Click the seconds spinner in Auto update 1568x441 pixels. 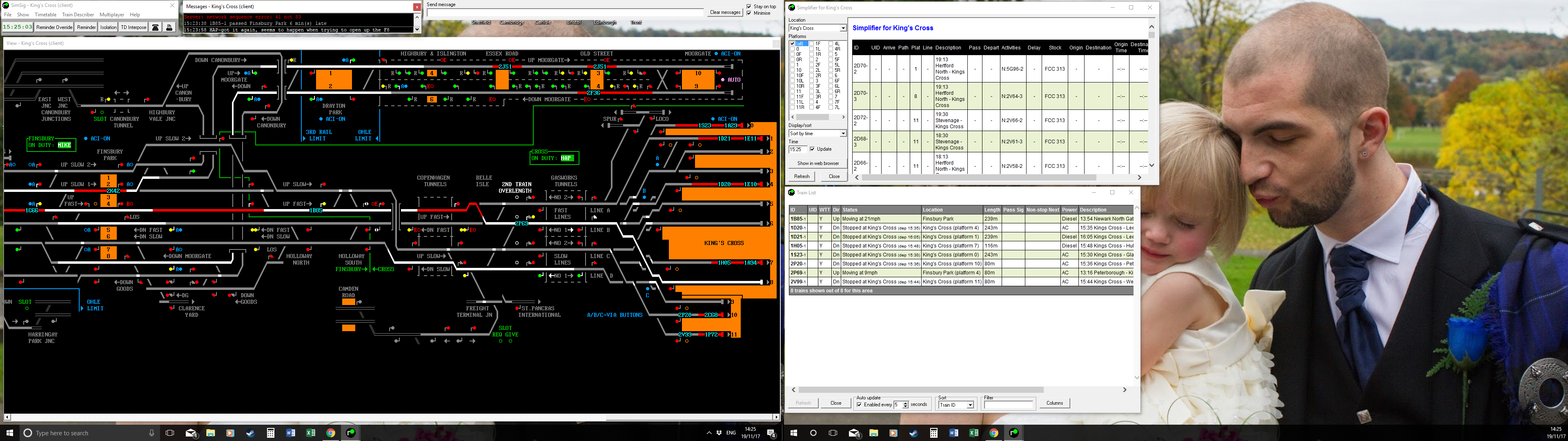click(x=906, y=405)
